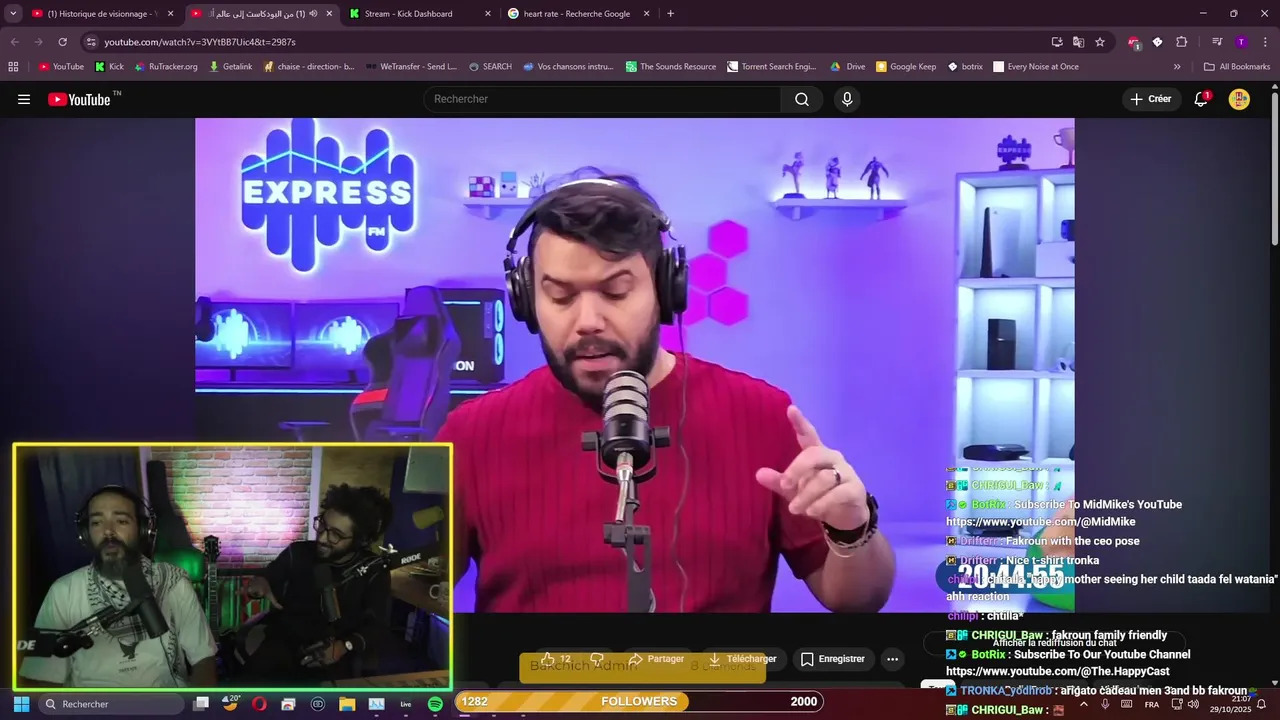Click Windows taskbar Rechercher search box
Viewport: 1280px width, 720px height.
pyautogui.click(x=111, y=704)
